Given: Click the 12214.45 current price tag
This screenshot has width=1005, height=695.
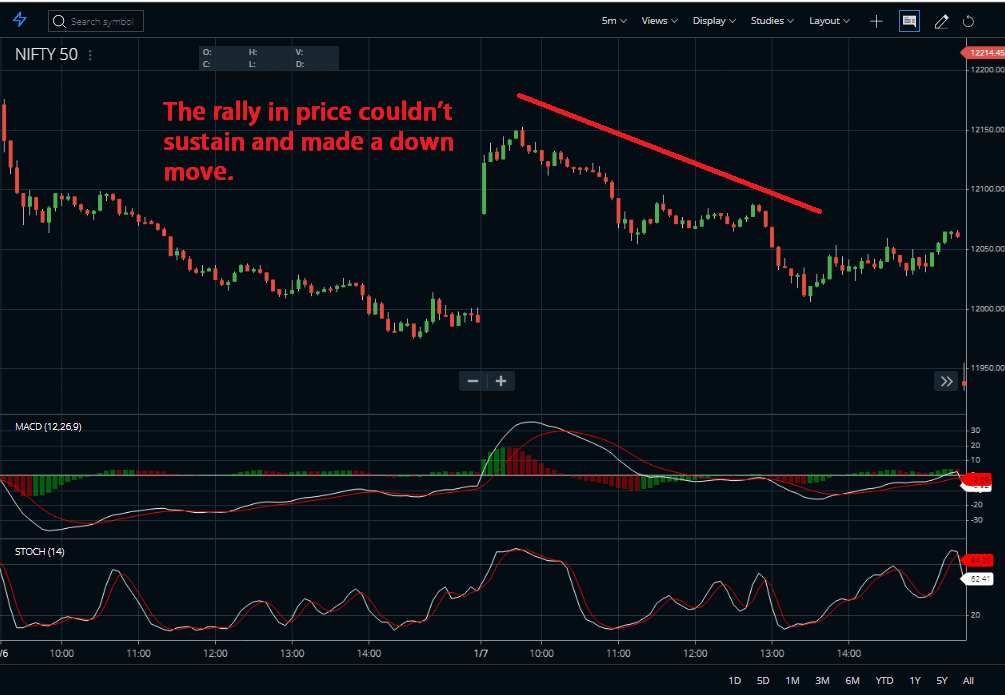Looking at the screenshot, I should pyautogui.click(x=984, y=53).
